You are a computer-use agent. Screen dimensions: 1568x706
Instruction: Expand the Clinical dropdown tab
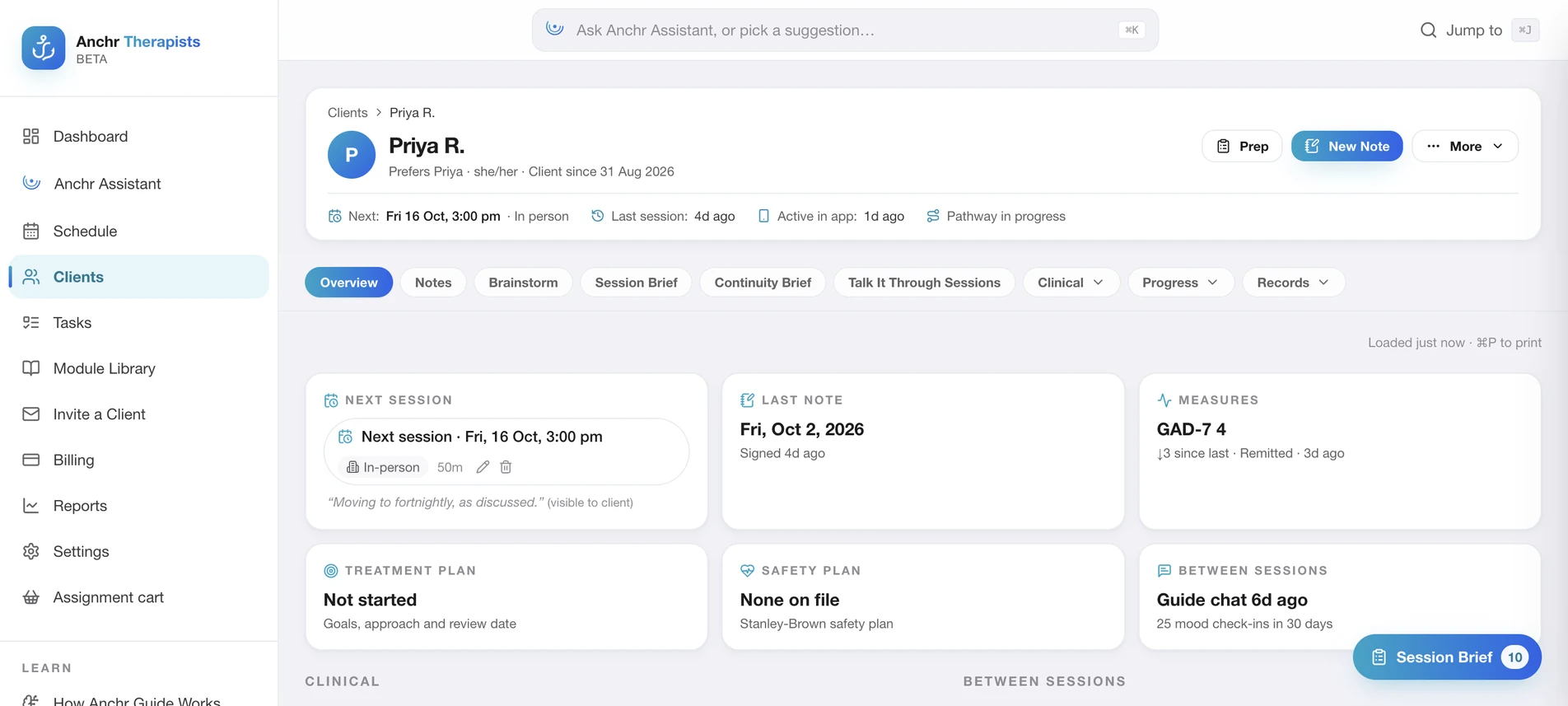pyautogui.click(x=1071, y=283)
